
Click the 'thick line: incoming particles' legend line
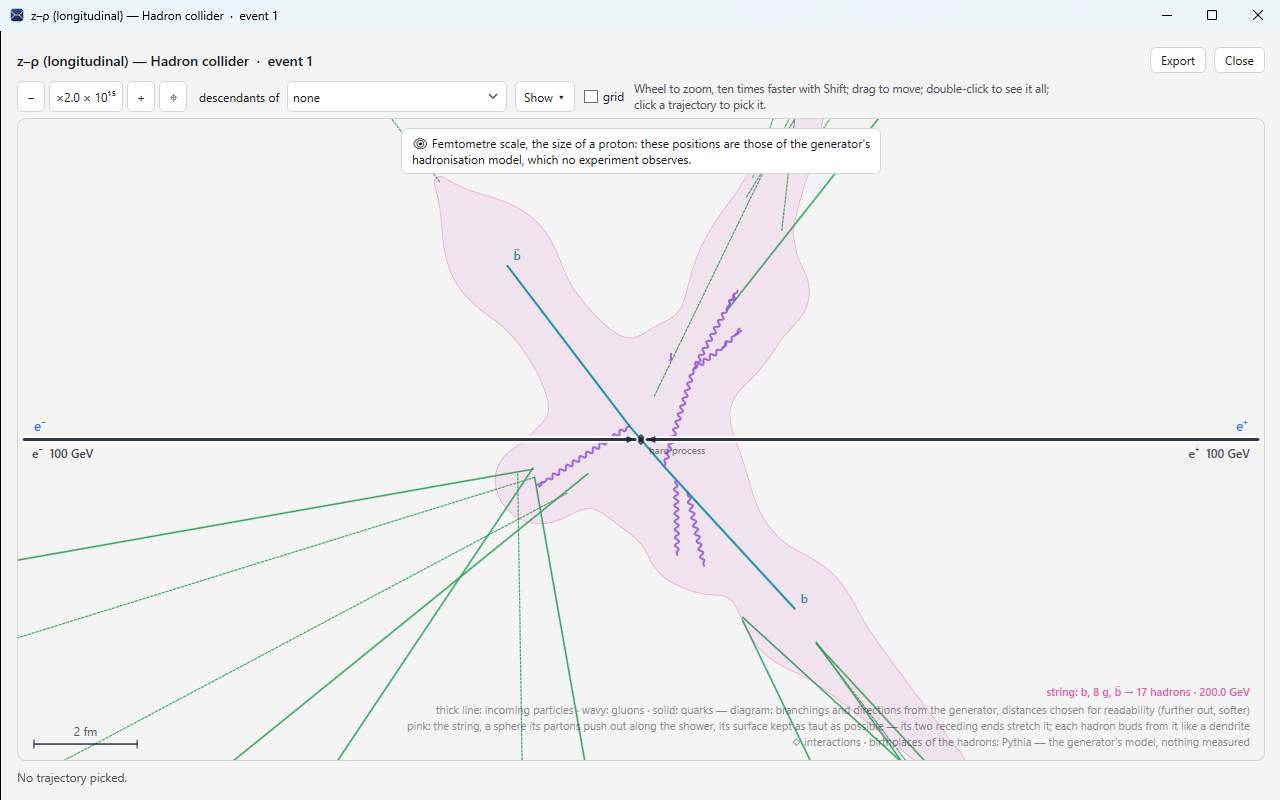pyautogui.click(x=843, y=710)
